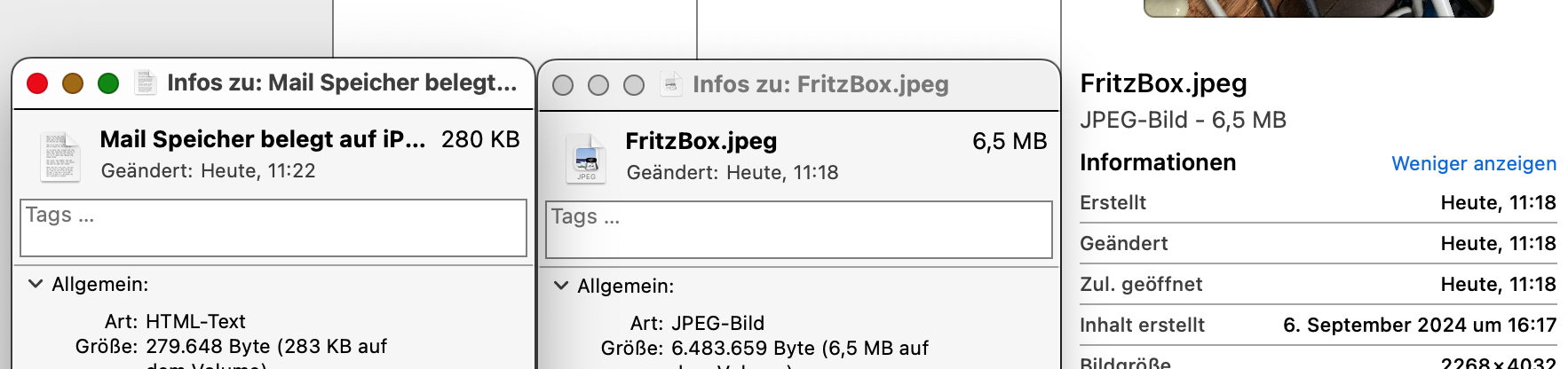
Task: Select the bold Mail Speicher belegt file name
Action: click(x=263, y=139)
